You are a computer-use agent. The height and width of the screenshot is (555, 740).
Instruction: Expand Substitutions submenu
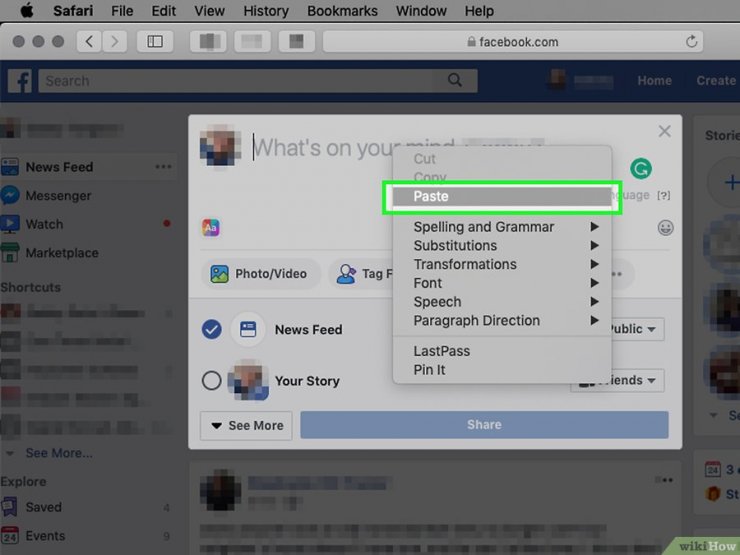502,245
